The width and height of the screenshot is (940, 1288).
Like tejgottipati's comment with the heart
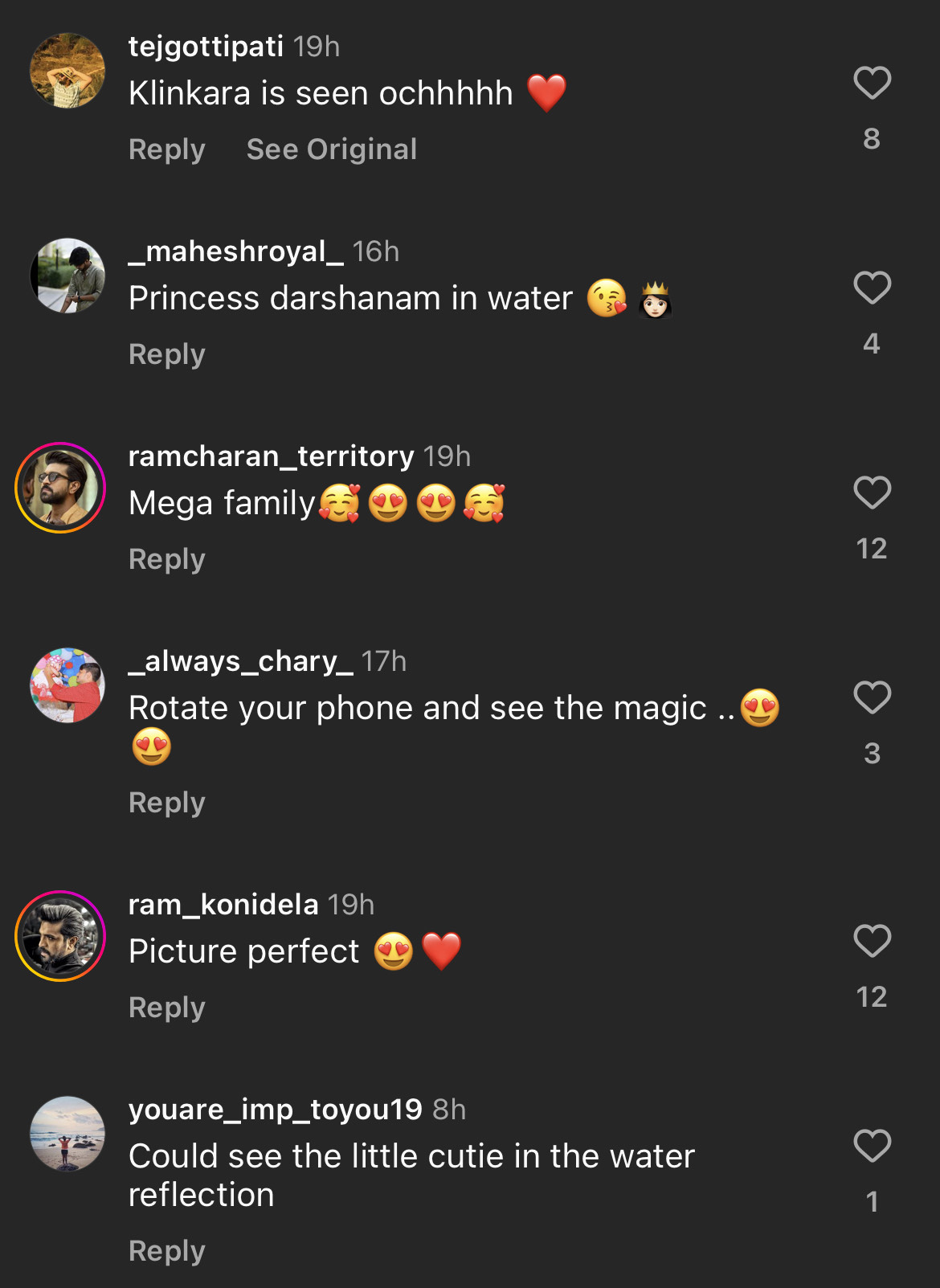point(872,83)
